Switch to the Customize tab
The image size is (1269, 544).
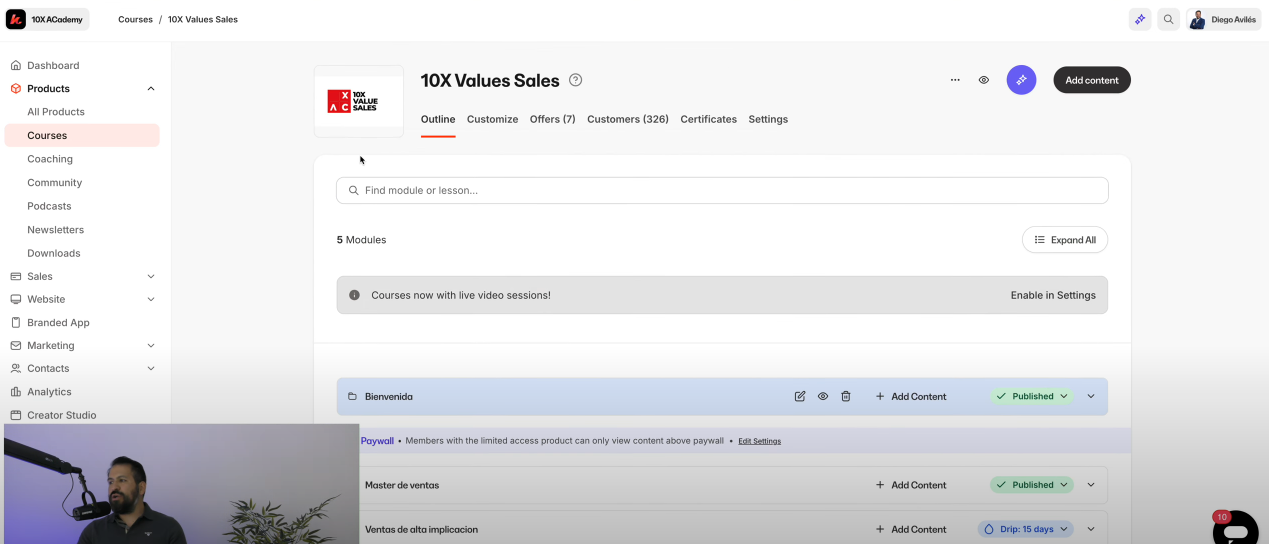click(x=492, y=119)
